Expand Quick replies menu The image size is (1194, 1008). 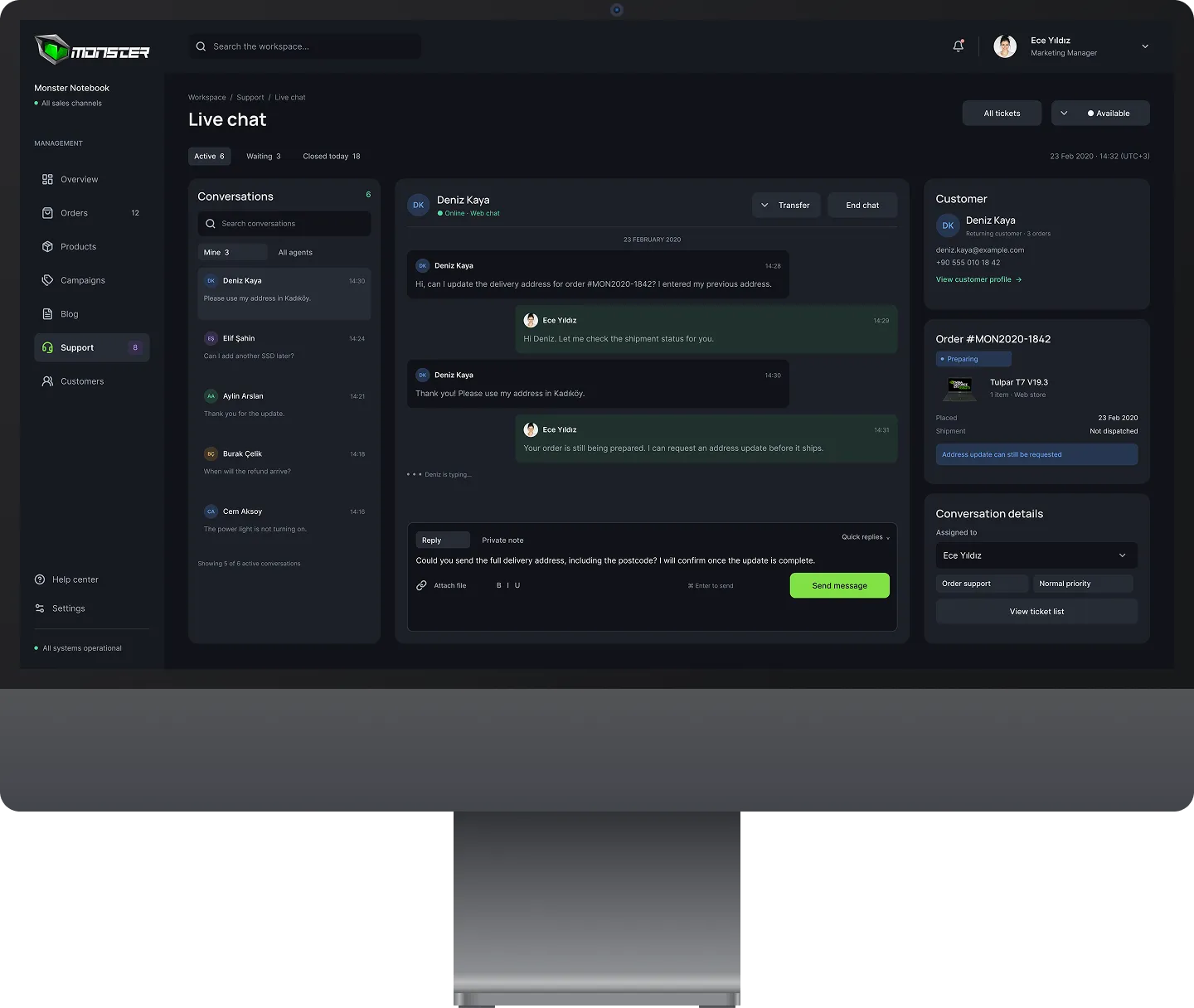coord(866,537)
